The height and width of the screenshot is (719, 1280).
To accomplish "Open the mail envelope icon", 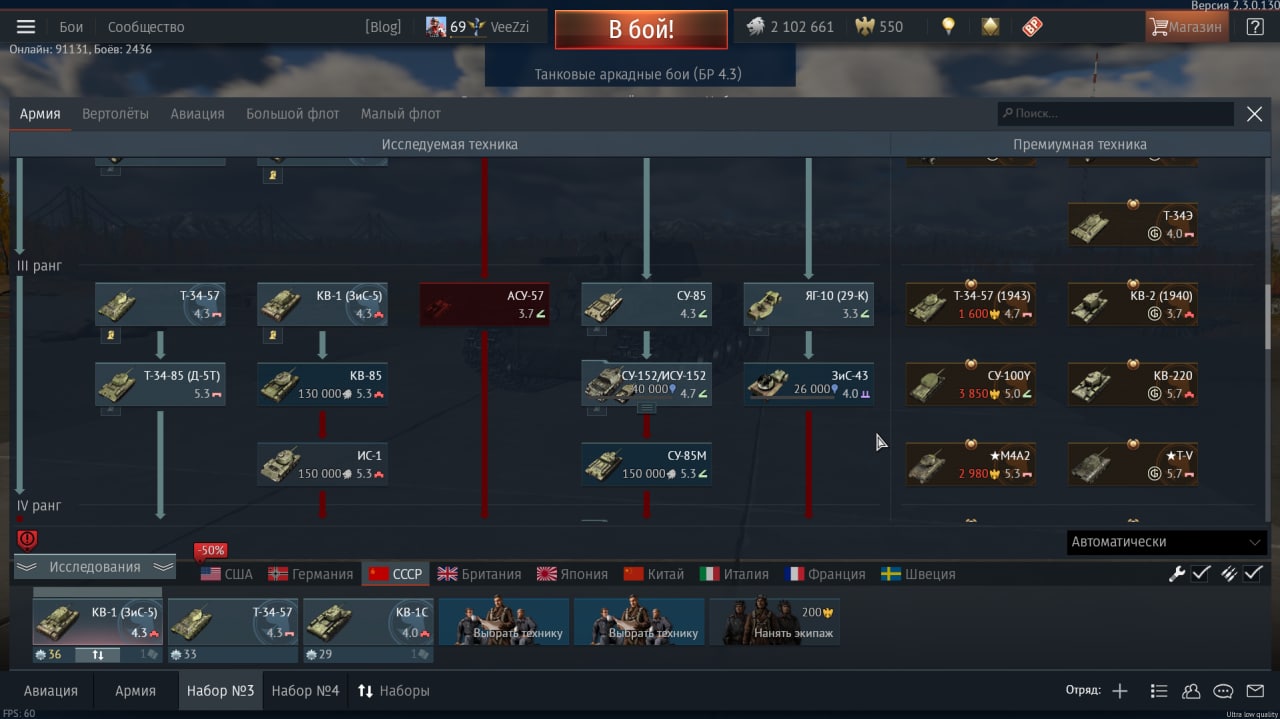I will (1255, 691).
